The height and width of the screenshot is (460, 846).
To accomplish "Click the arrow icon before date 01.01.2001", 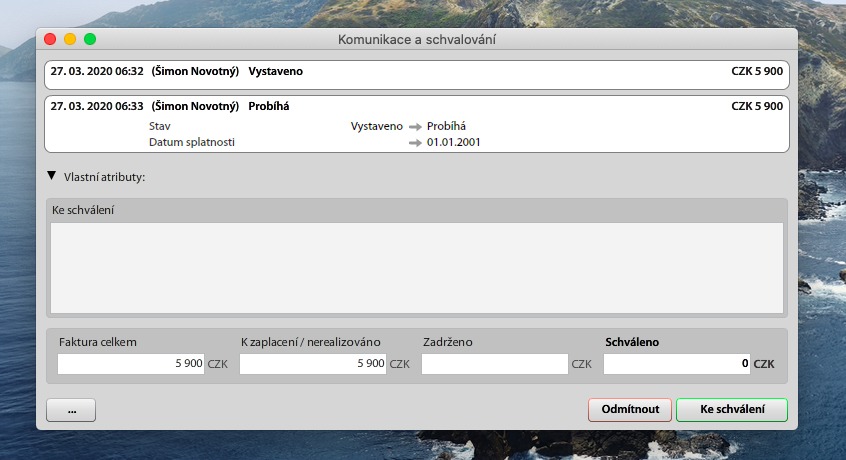I will pos(415,142).
